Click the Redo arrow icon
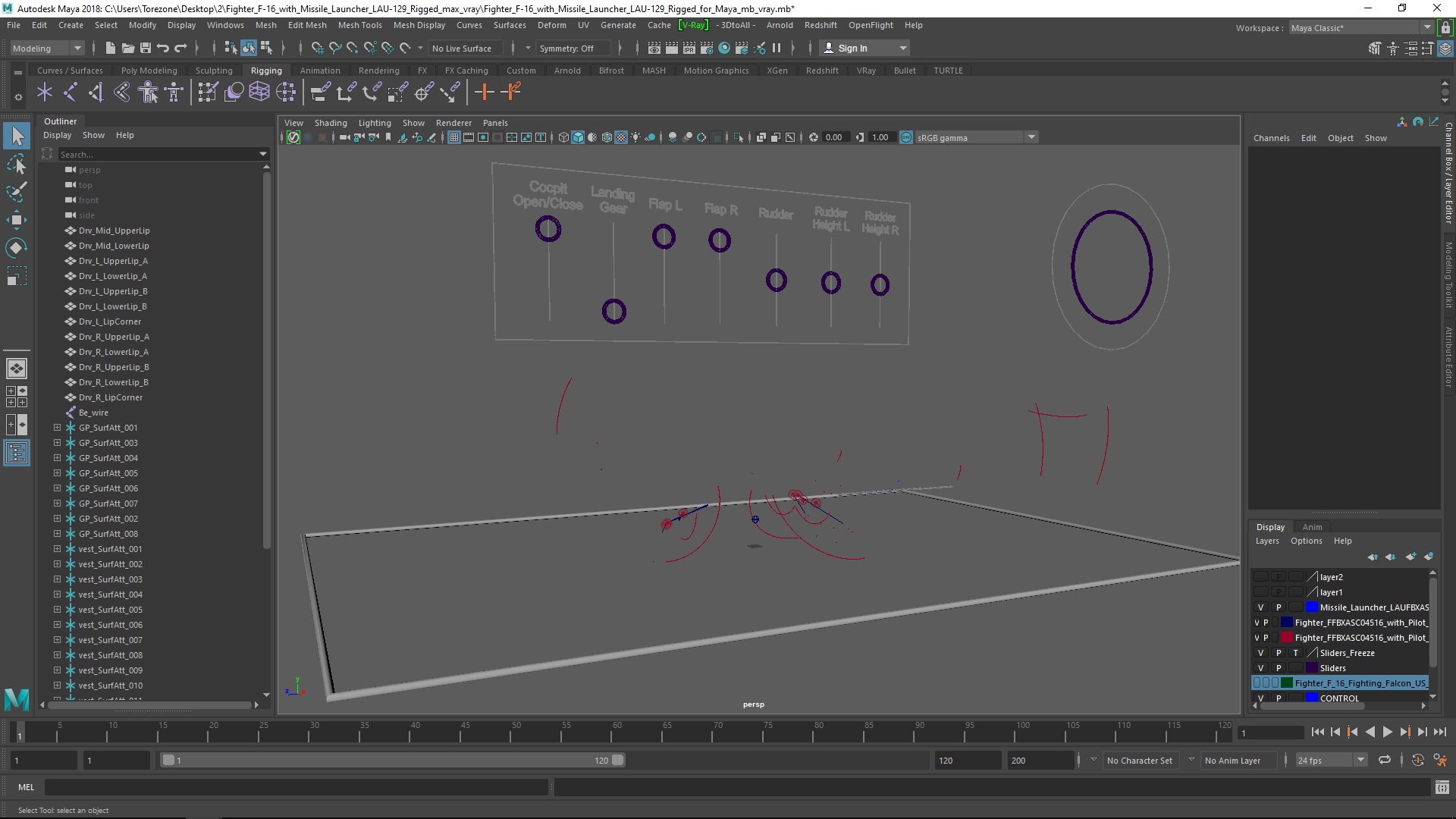The height and width of the screenshot is (819, 1456). point(180,48)
